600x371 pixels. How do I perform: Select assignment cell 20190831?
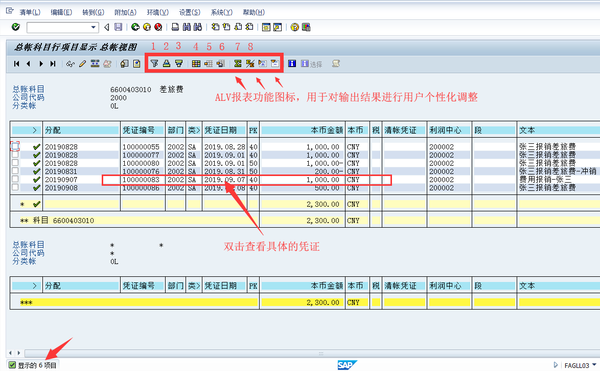pos(61,171)
